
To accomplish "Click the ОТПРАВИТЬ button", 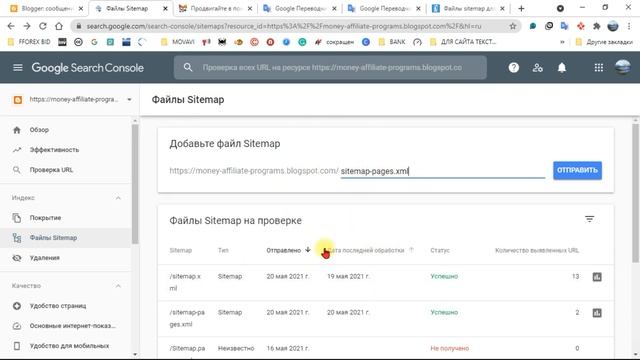I will point(577,171).
